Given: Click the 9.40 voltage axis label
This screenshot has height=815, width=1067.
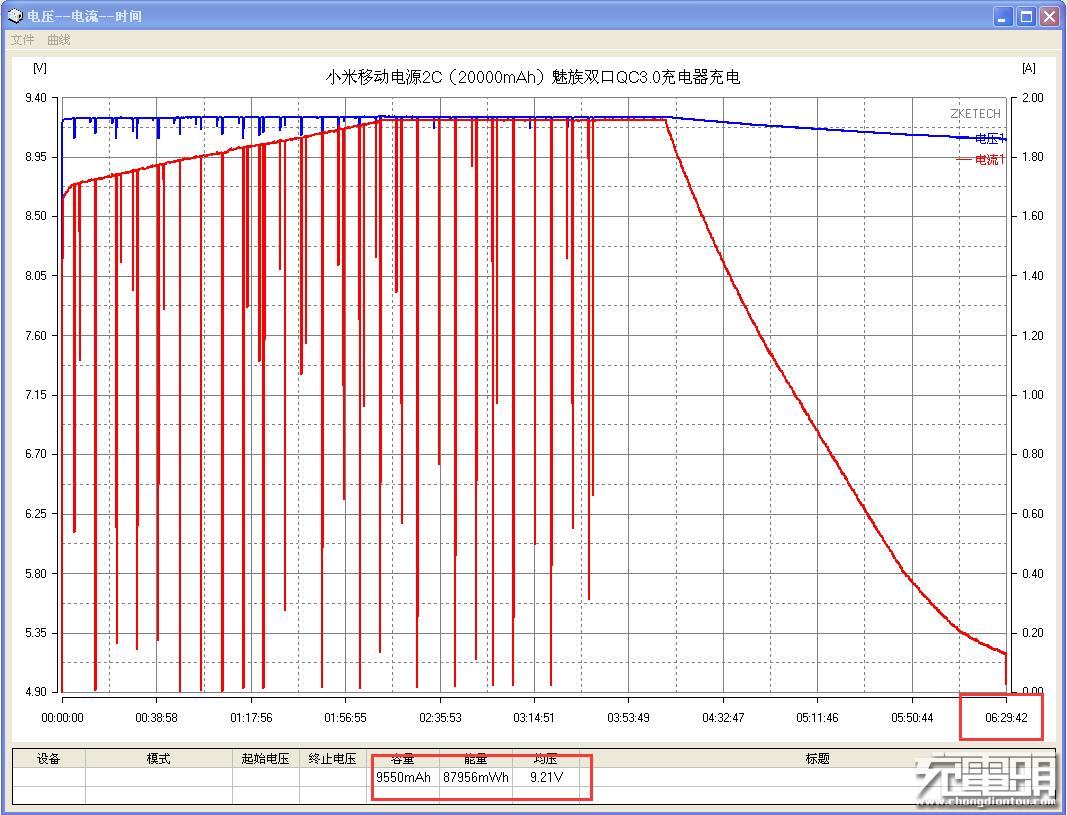Looking at the screenshot, I should [36, 98].
